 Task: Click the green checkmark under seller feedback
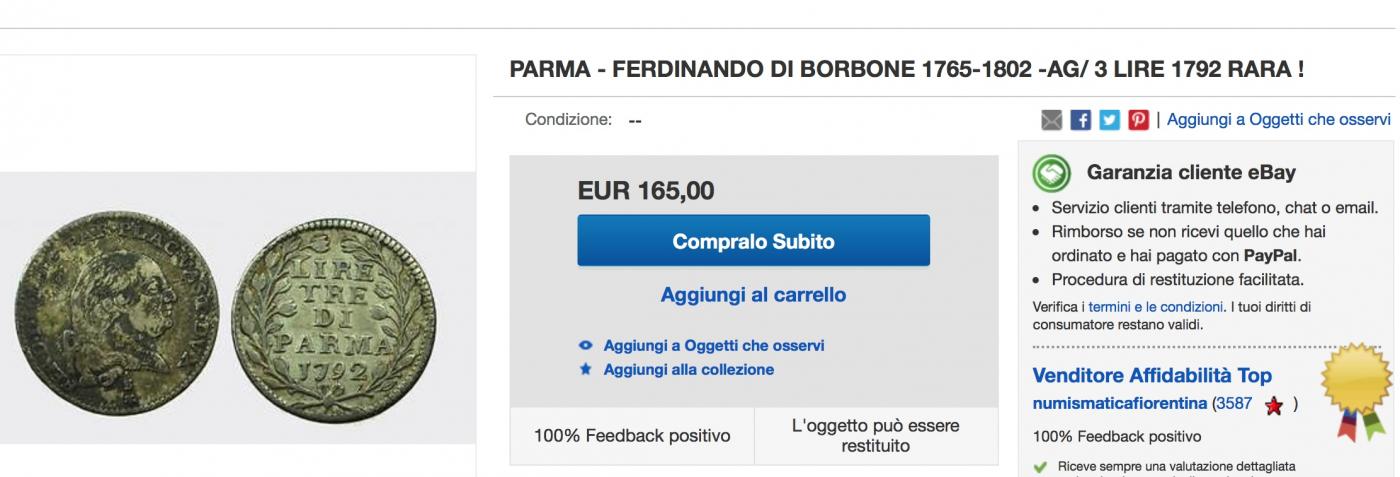coord(1040,466)
